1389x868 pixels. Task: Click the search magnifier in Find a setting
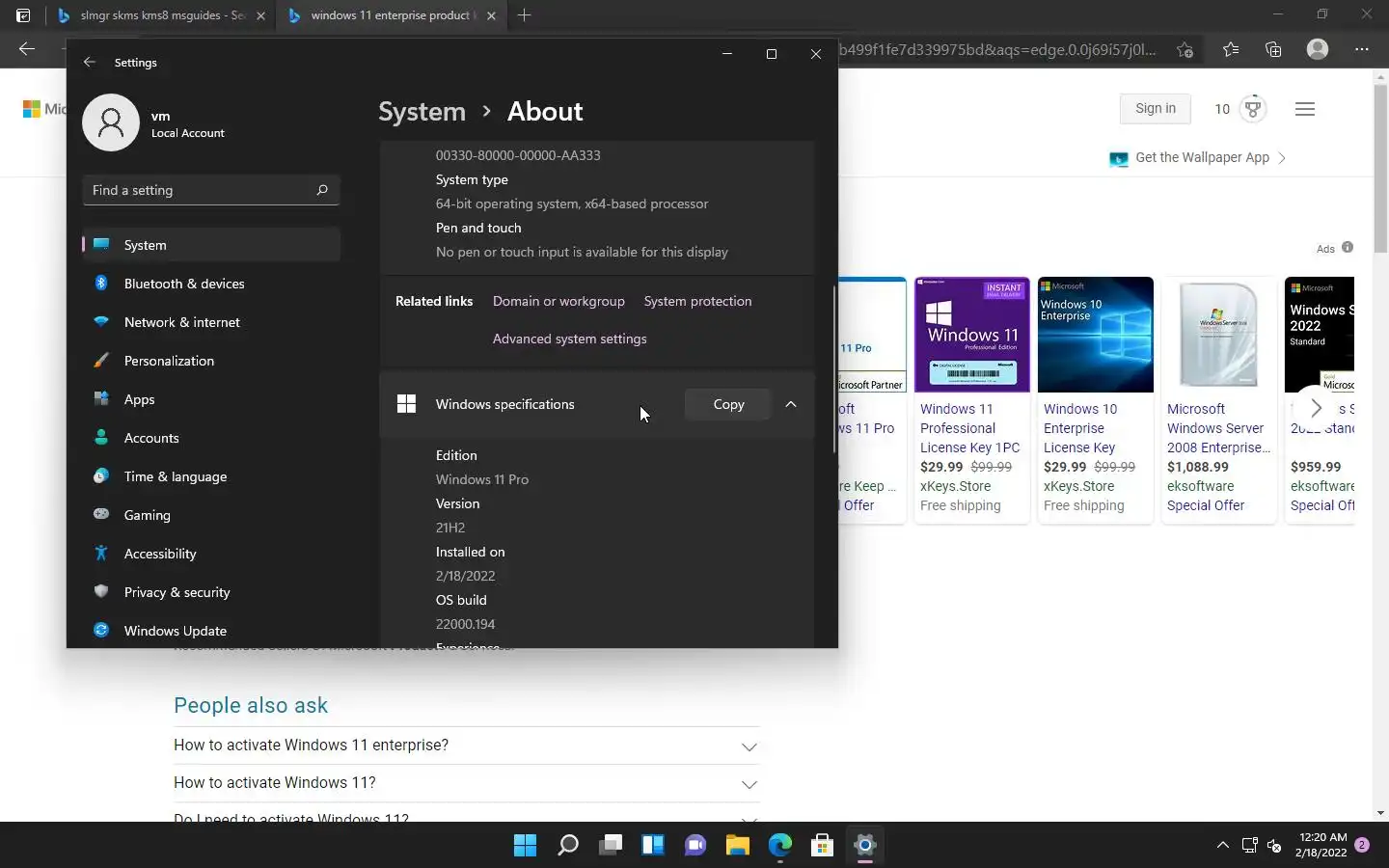pyautogui.click(x=322, y=190)
